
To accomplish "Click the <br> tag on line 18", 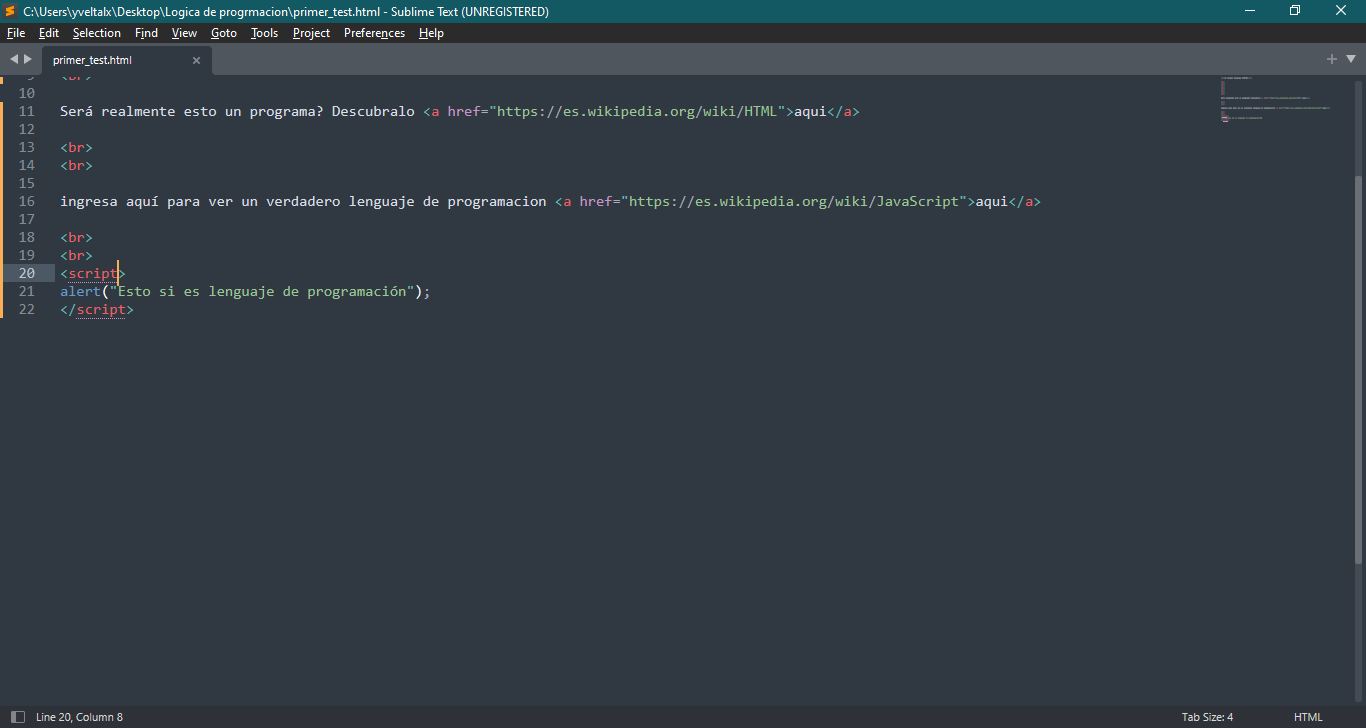I will [x=76, y=237].
